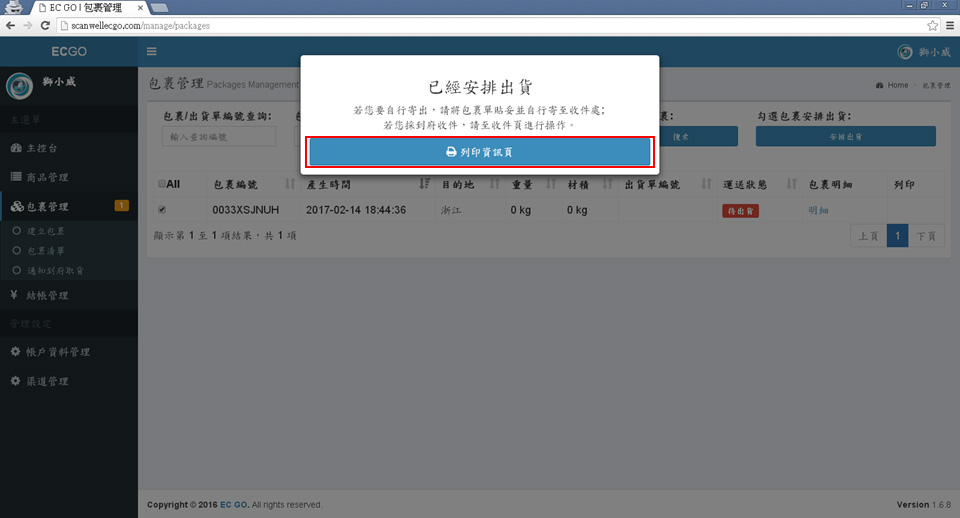Image resolution: width=960 pixels, height=518 pixels.
Task: Toggle the hamburger sidebar menu icon
Action: (152, 52)
